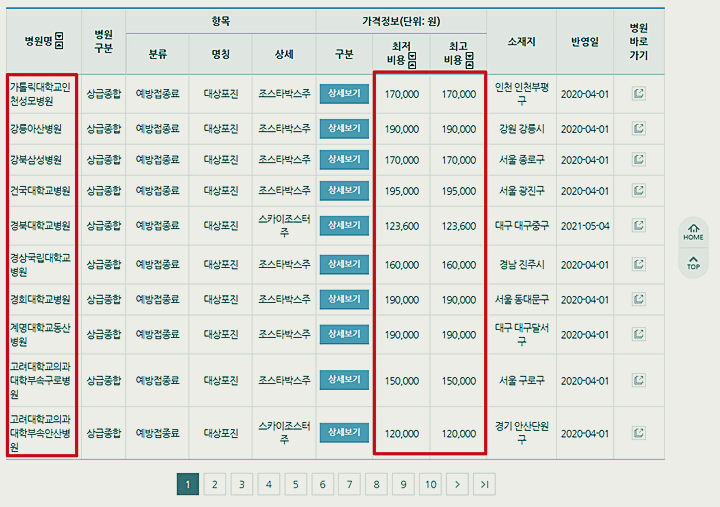The image size is (720, 507).
Task: Click 상세보기 for 경상국립대학교병원
Action: pos(344,265)
